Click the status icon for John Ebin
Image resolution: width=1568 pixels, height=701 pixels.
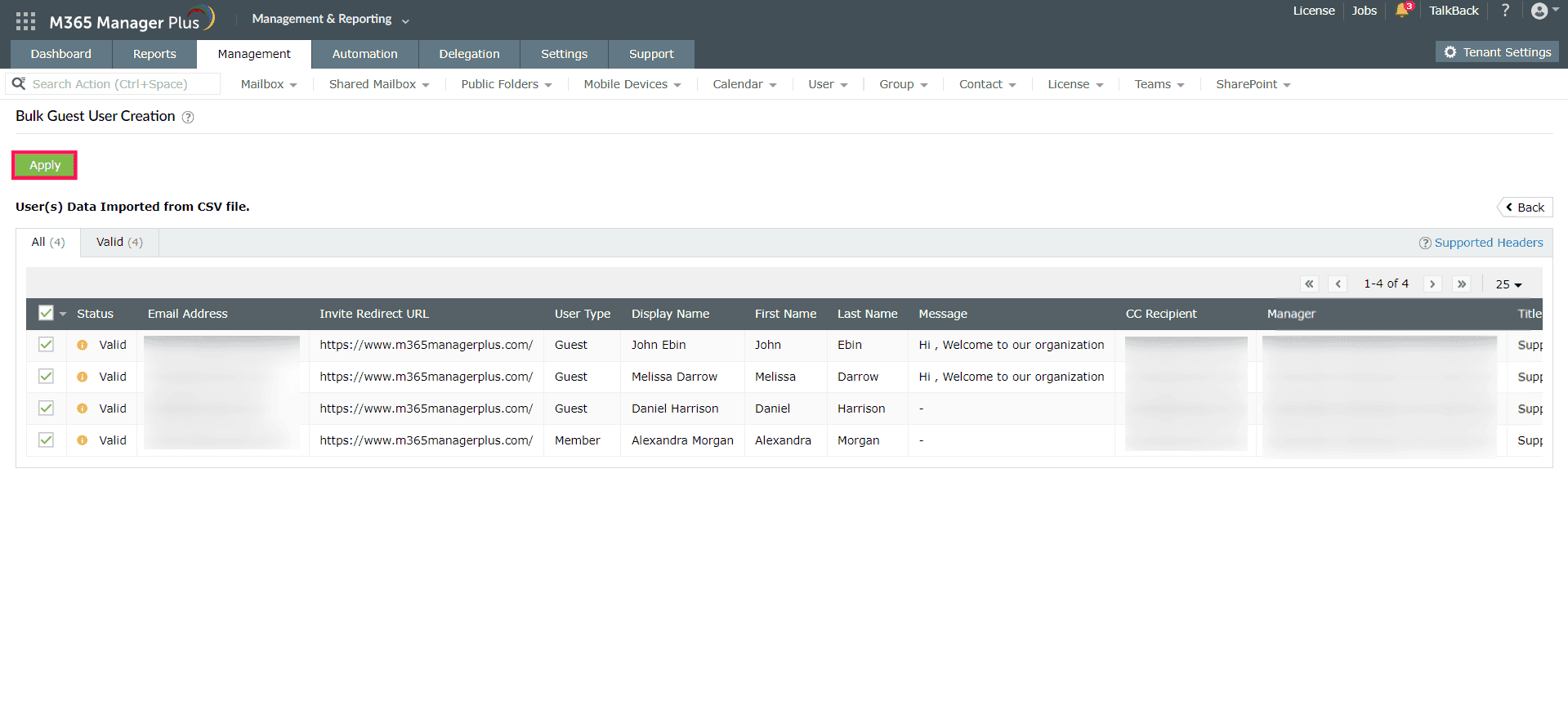click(x=83, y=346)
